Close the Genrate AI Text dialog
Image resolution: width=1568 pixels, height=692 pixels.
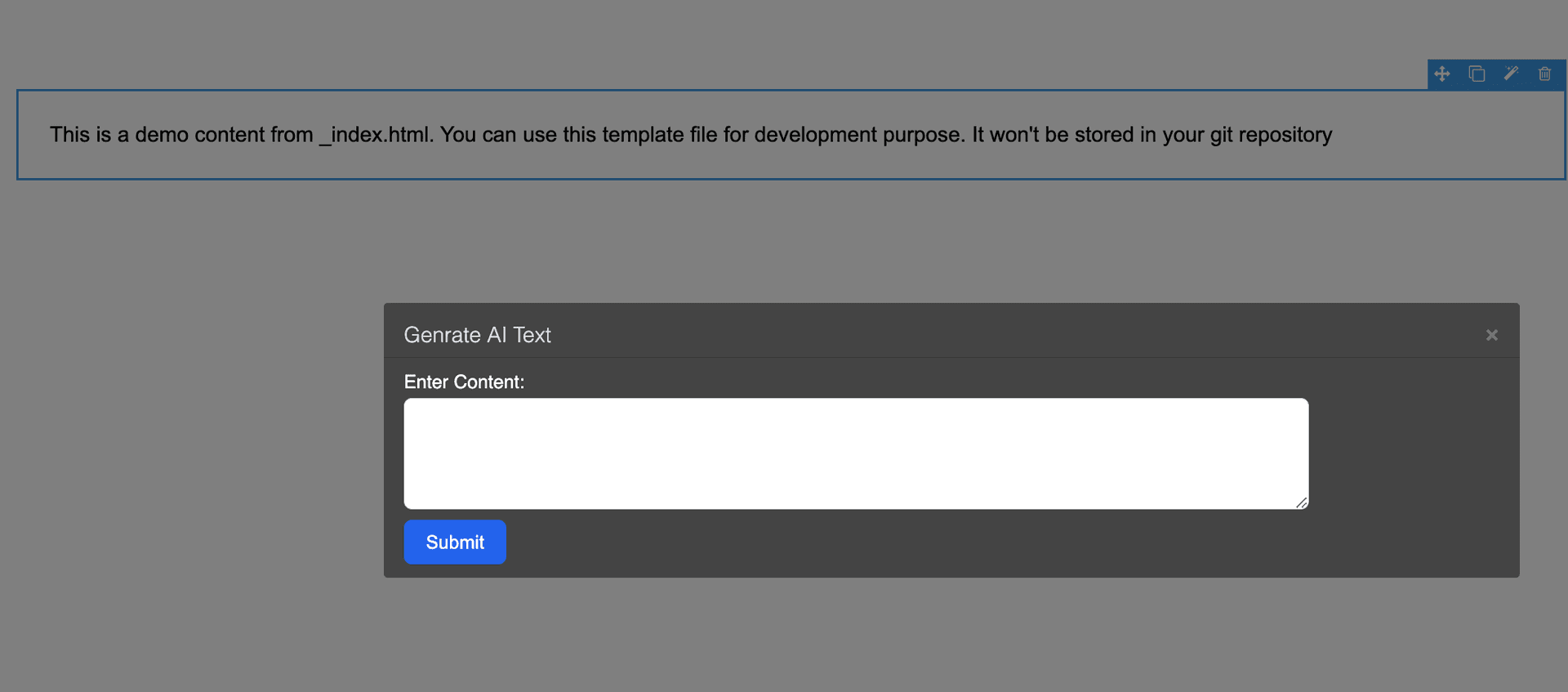[1492, 335]
